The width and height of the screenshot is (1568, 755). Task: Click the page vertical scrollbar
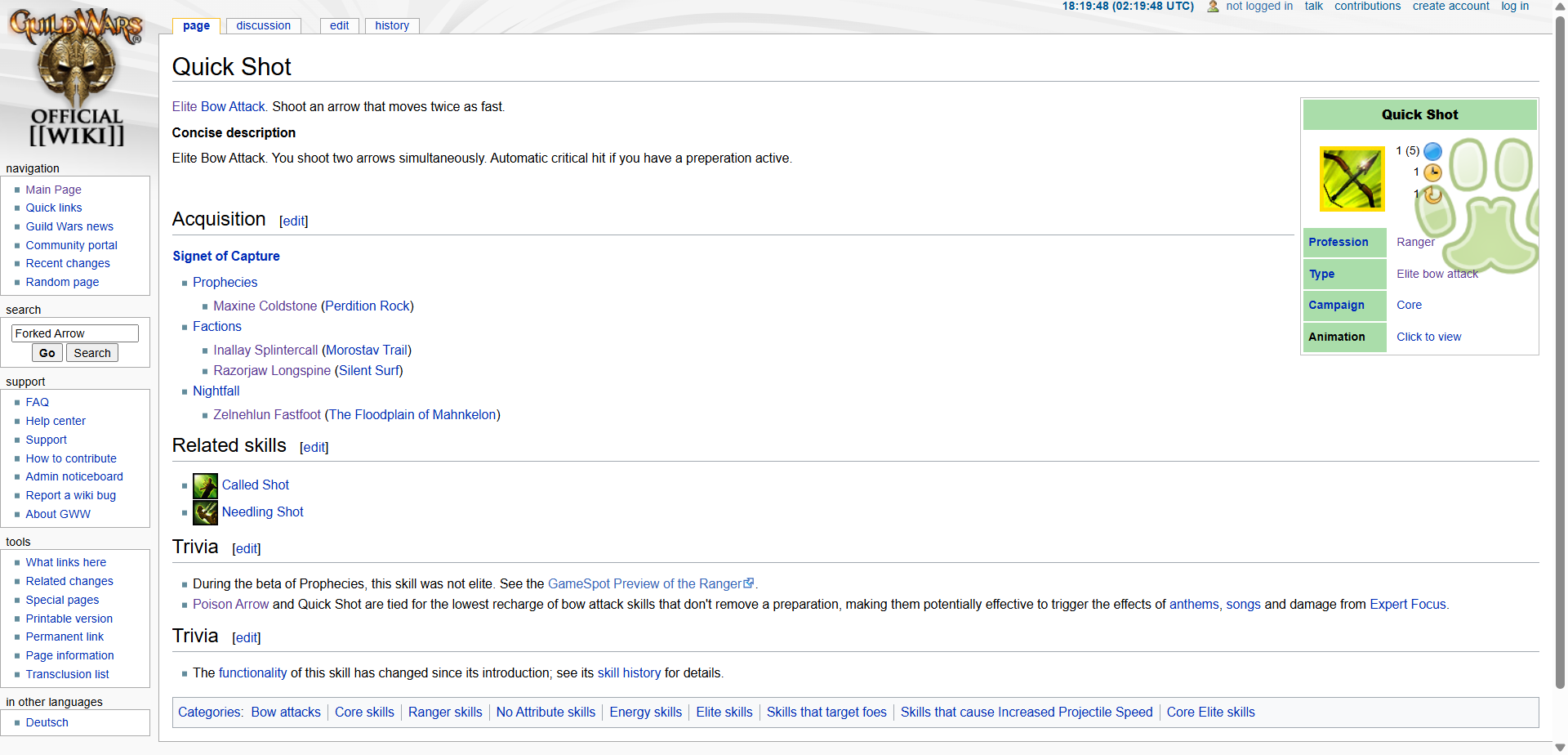[x=1560, y=351]
